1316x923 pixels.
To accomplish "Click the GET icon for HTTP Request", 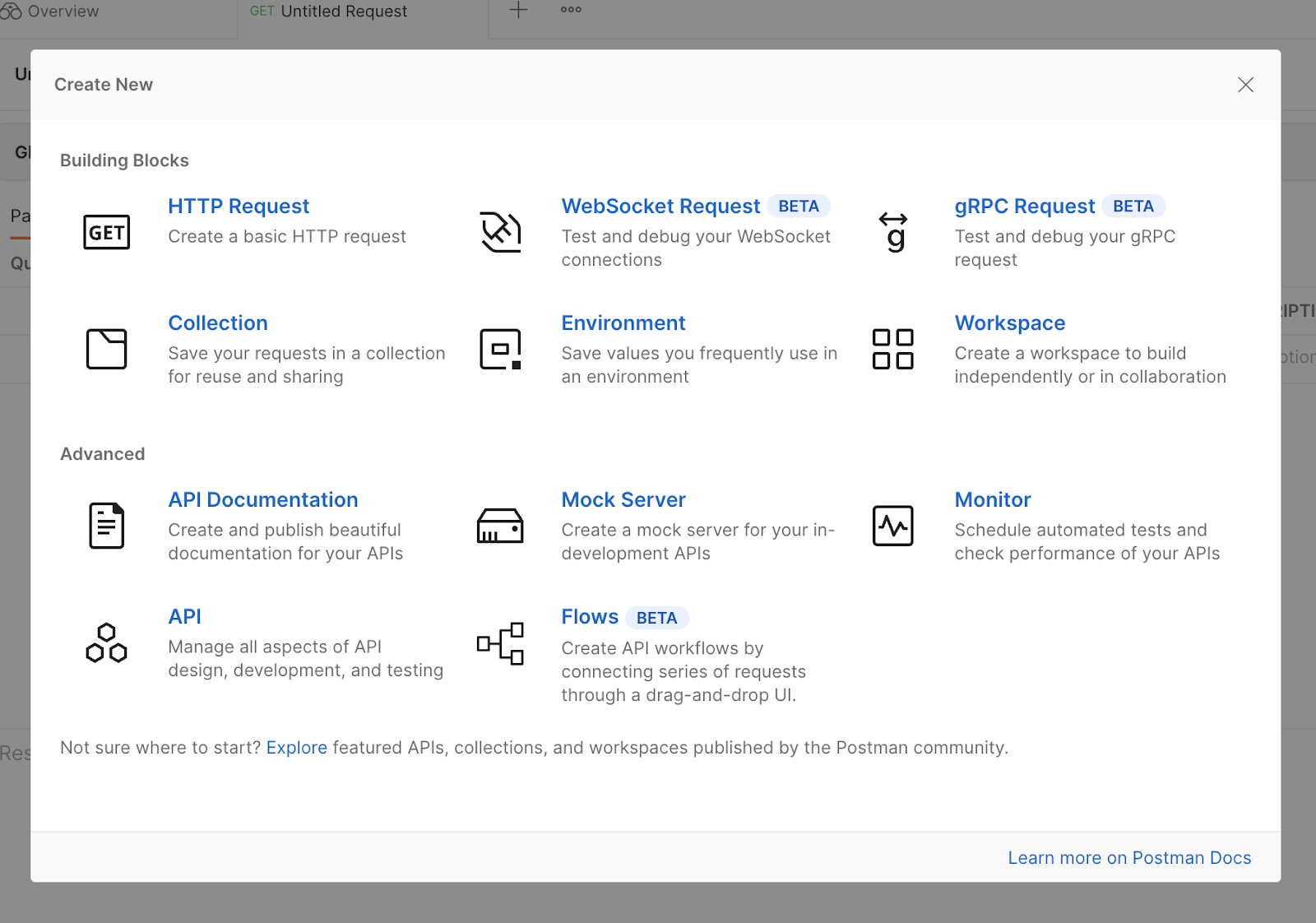I will [107, 232].
